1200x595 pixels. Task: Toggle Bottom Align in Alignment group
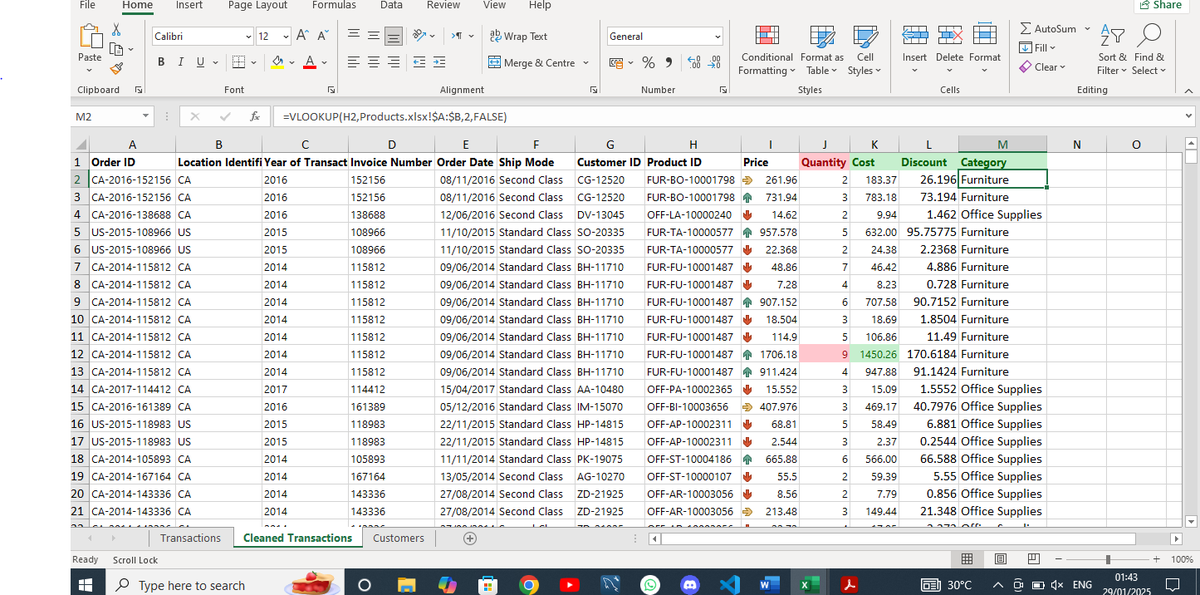click(394, 37)
